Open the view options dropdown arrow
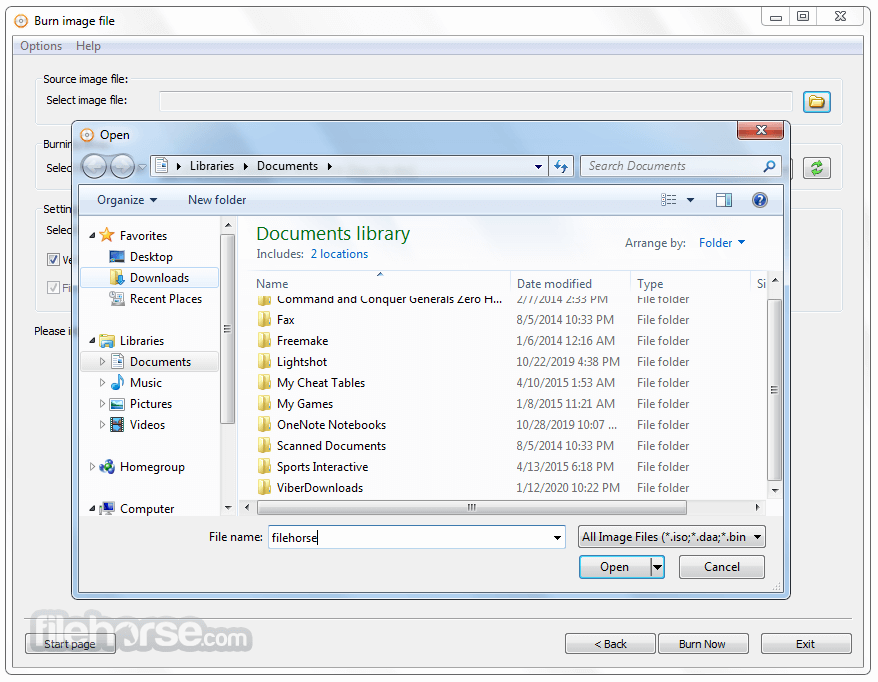 click(x=690, y=200)
